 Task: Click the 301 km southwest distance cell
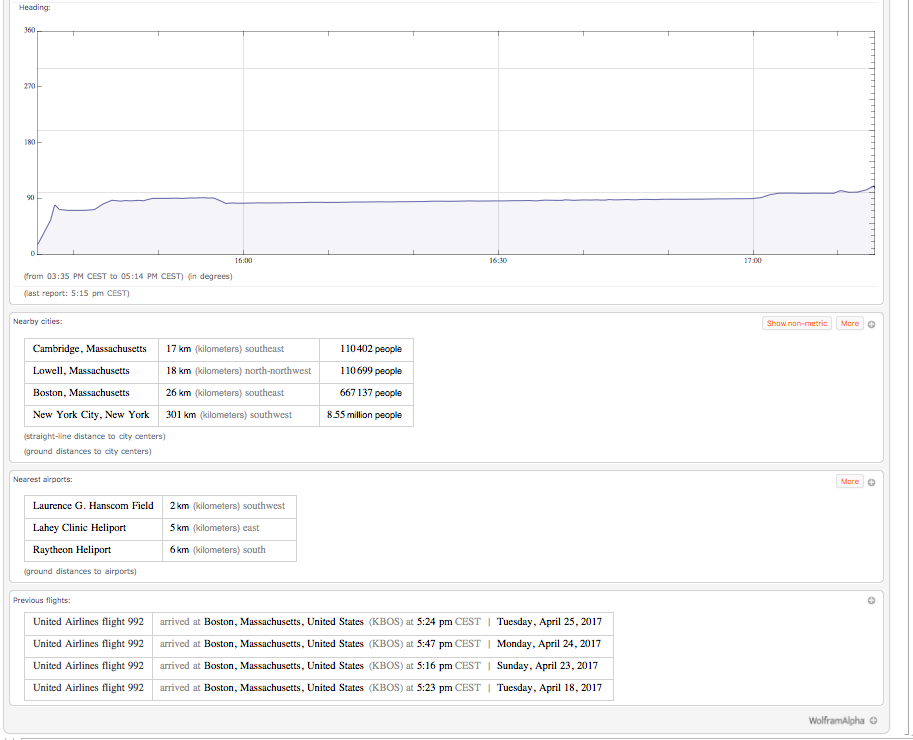pos(239,415)
